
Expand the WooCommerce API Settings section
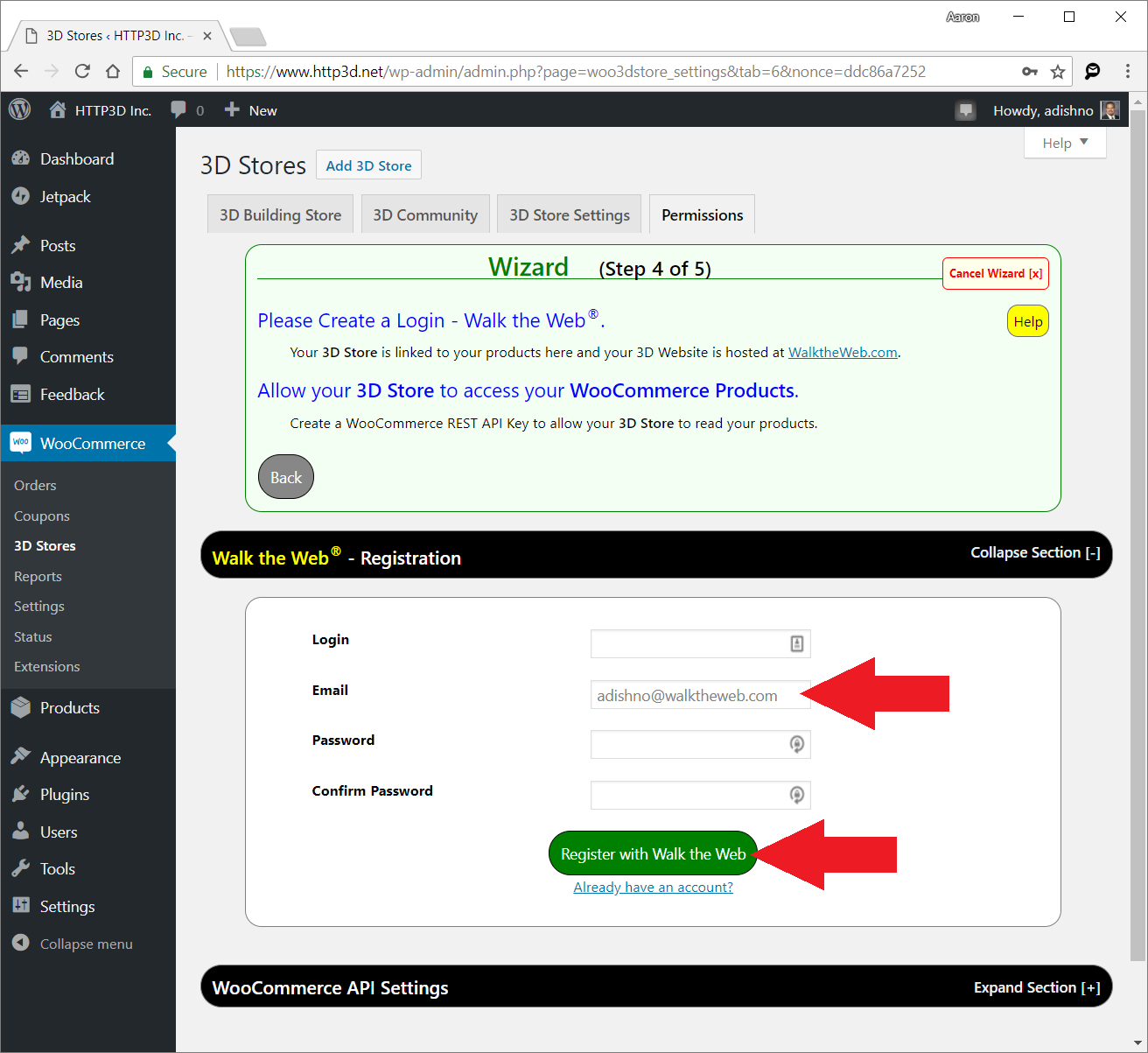[1037, 987]
